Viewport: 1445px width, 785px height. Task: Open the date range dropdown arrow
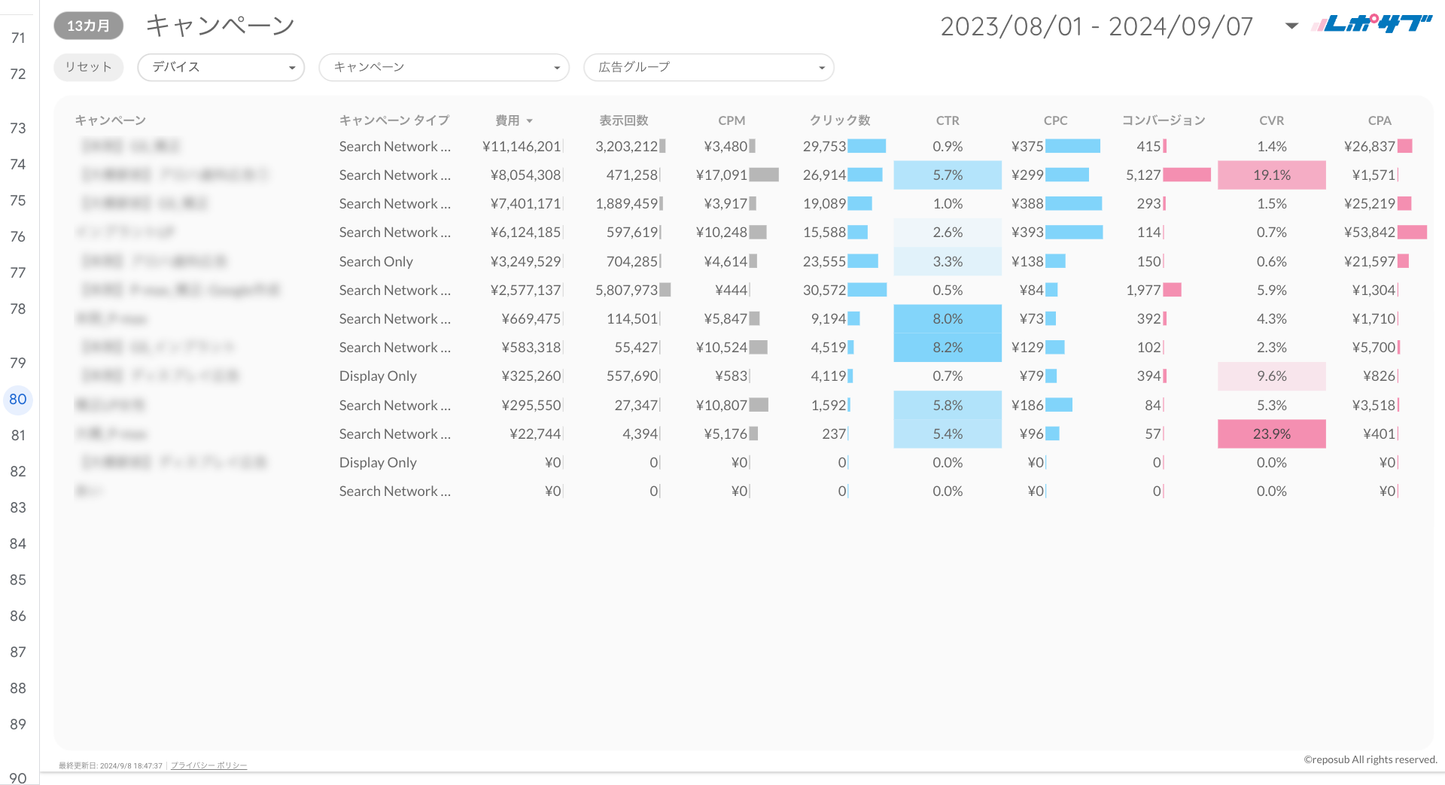tap(1291, 26)
